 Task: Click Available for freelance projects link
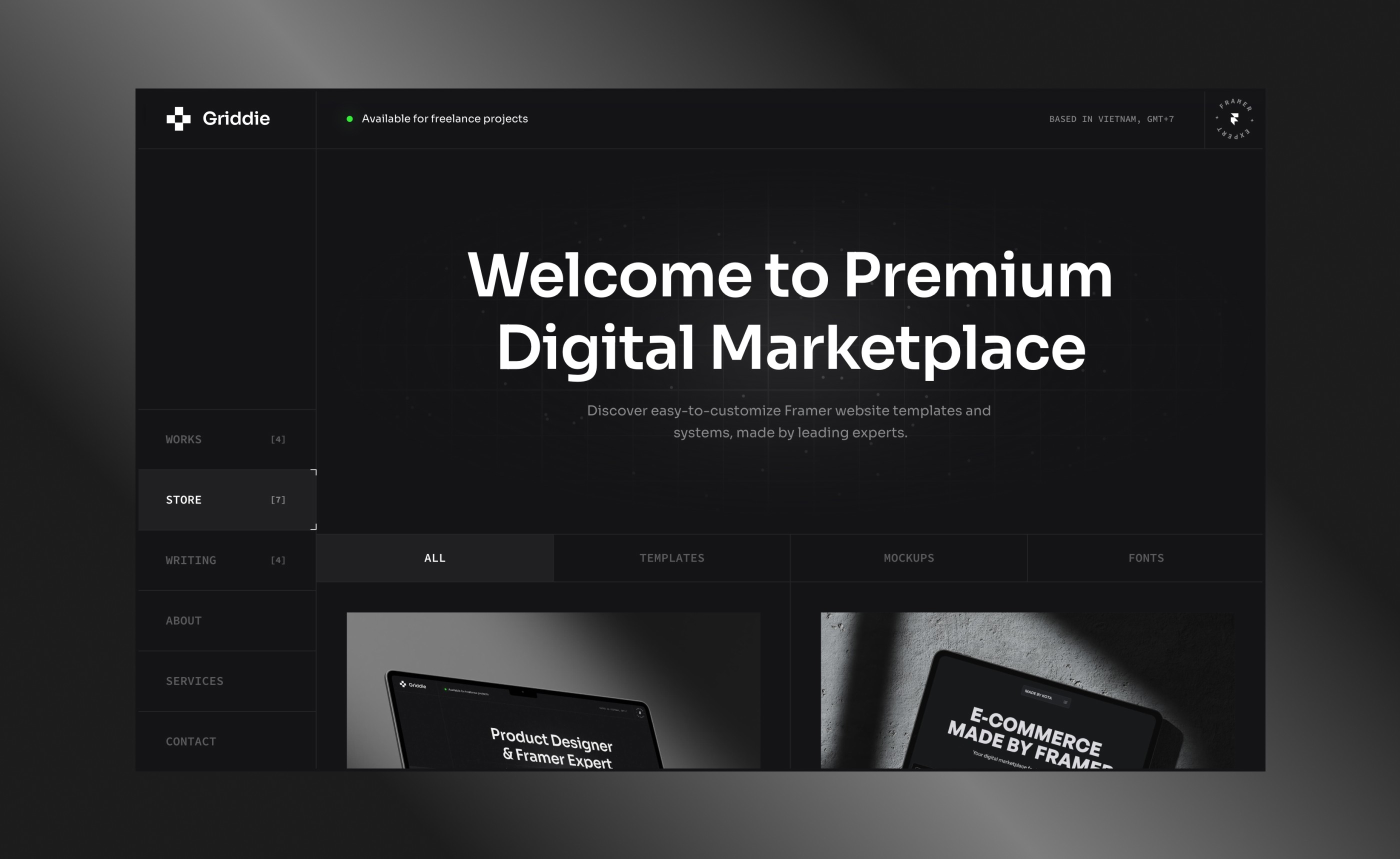444,118
